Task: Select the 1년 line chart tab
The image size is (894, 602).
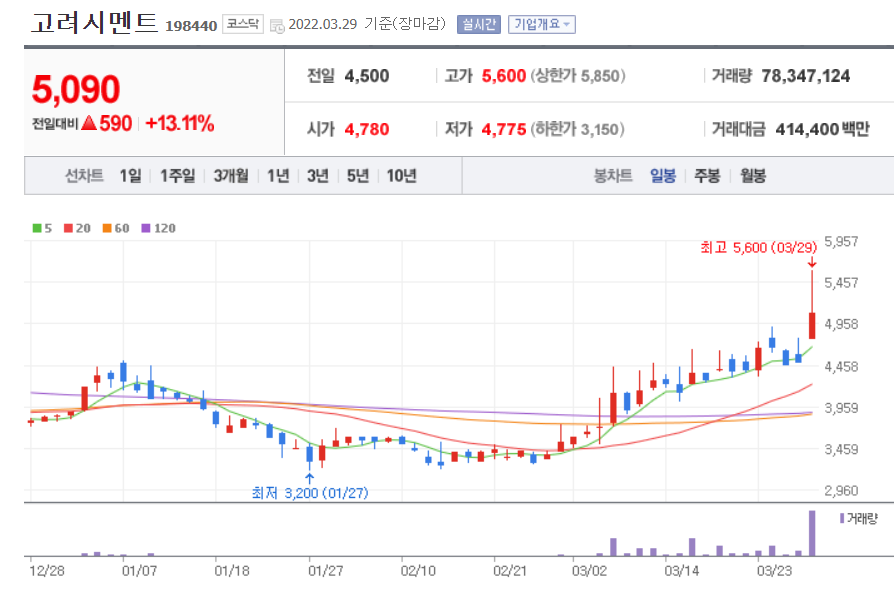Action: click(x=278, y=176)
